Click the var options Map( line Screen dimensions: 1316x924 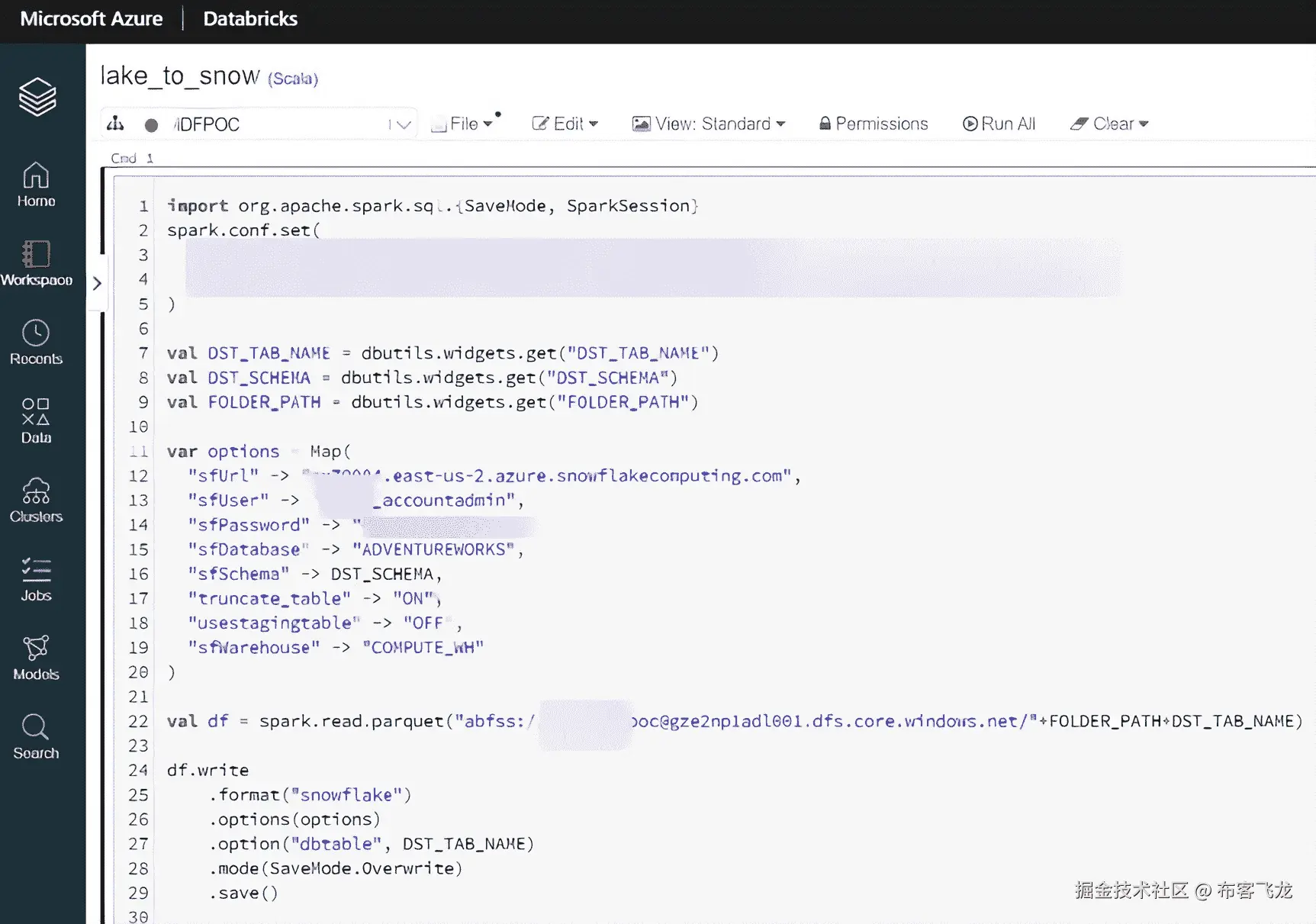[259, 452]
